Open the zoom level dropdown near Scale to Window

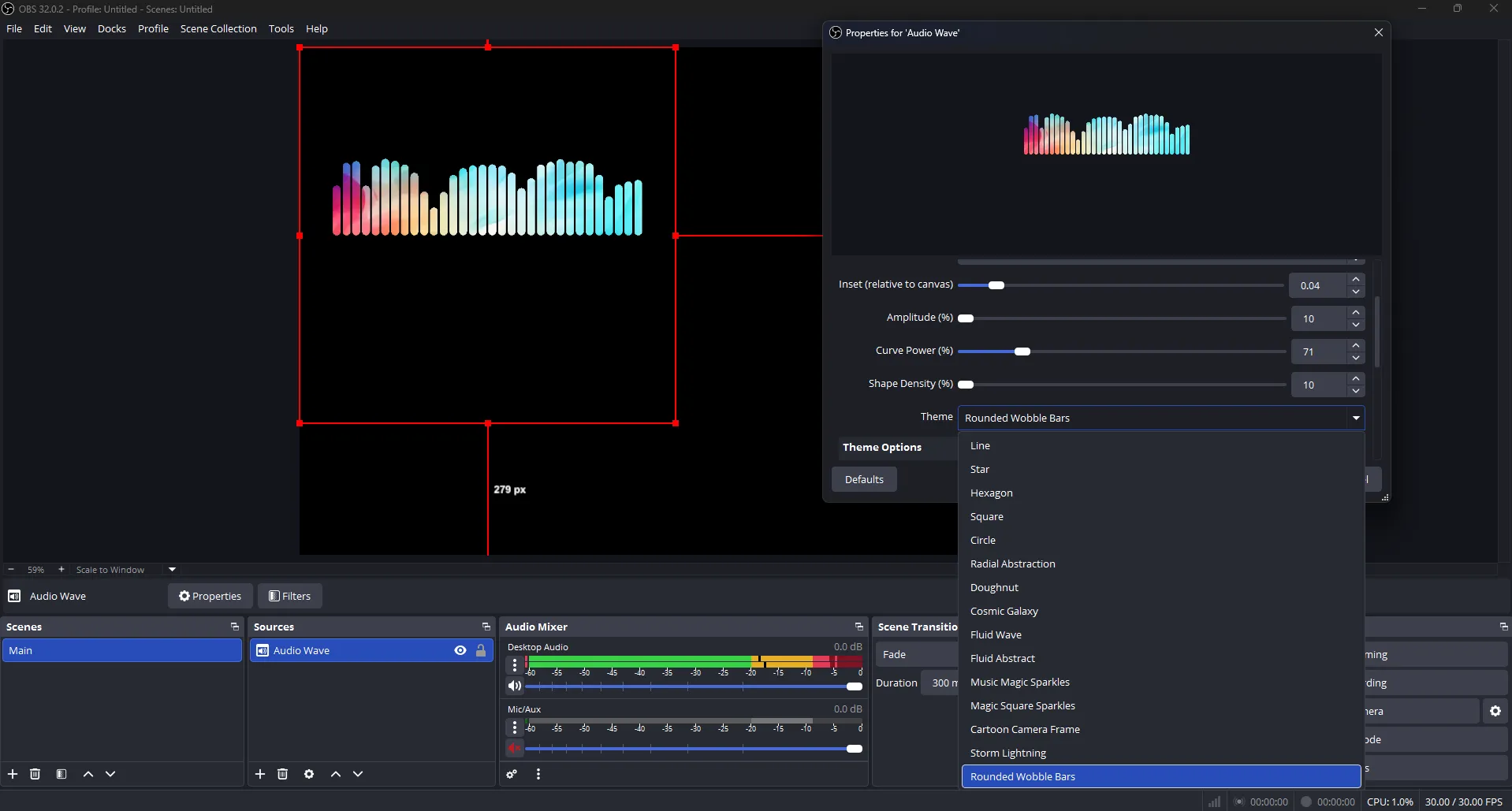pyautogui.click(x=171, y=569)
